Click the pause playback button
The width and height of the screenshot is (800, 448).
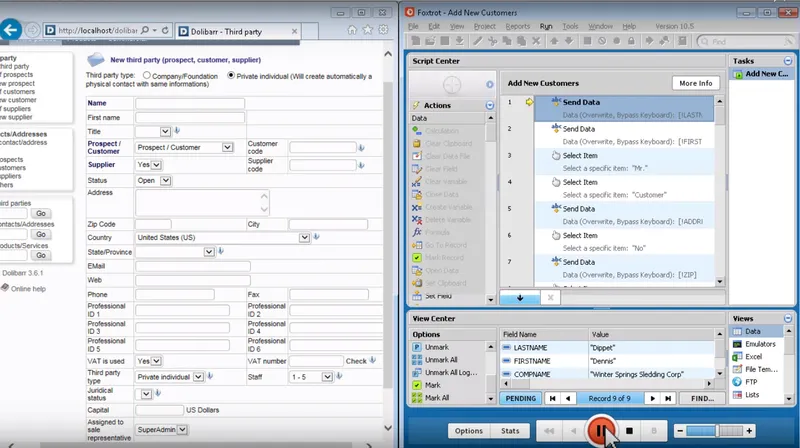click(601, 431)
